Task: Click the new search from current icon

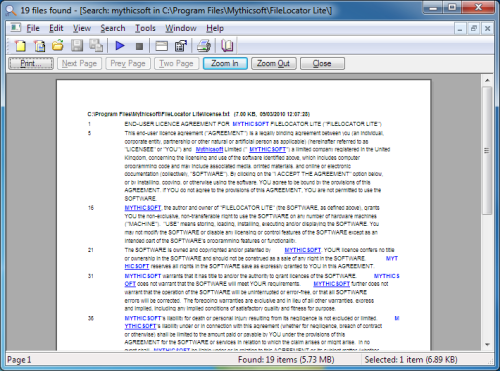Action: tap(40, 46)
